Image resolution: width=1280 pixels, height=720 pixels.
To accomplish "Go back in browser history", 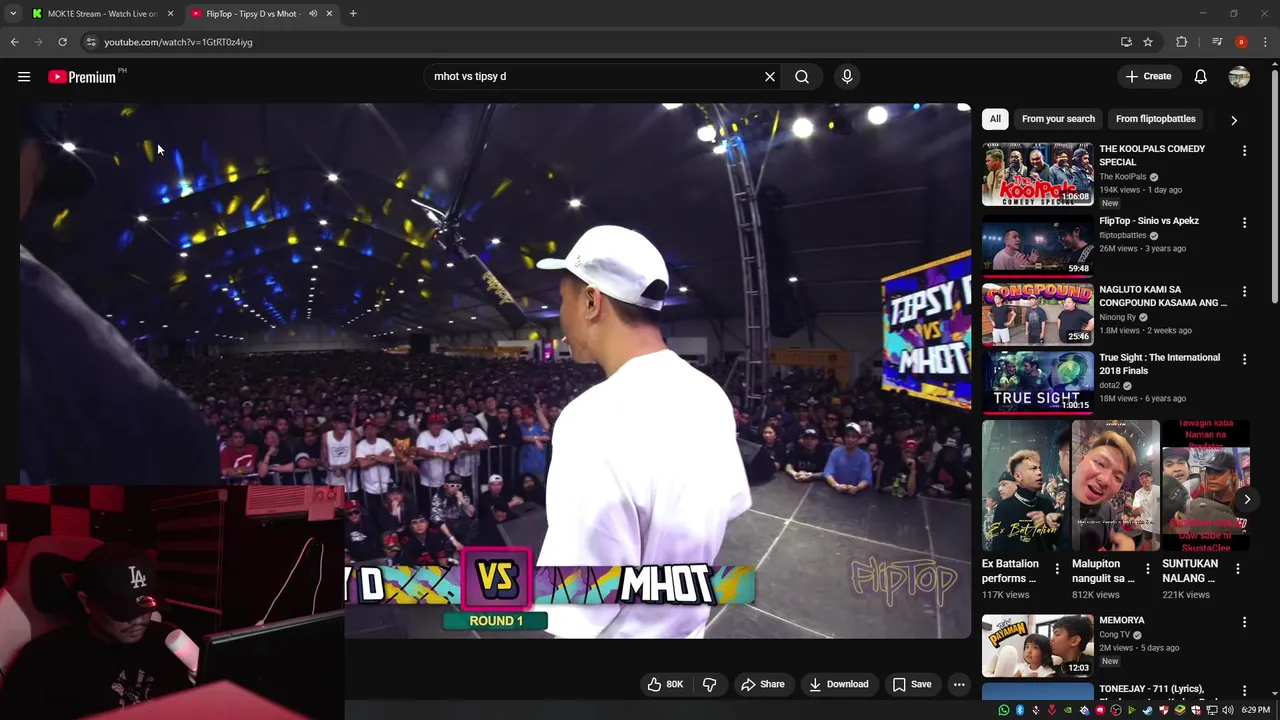I will coord(14,42).
